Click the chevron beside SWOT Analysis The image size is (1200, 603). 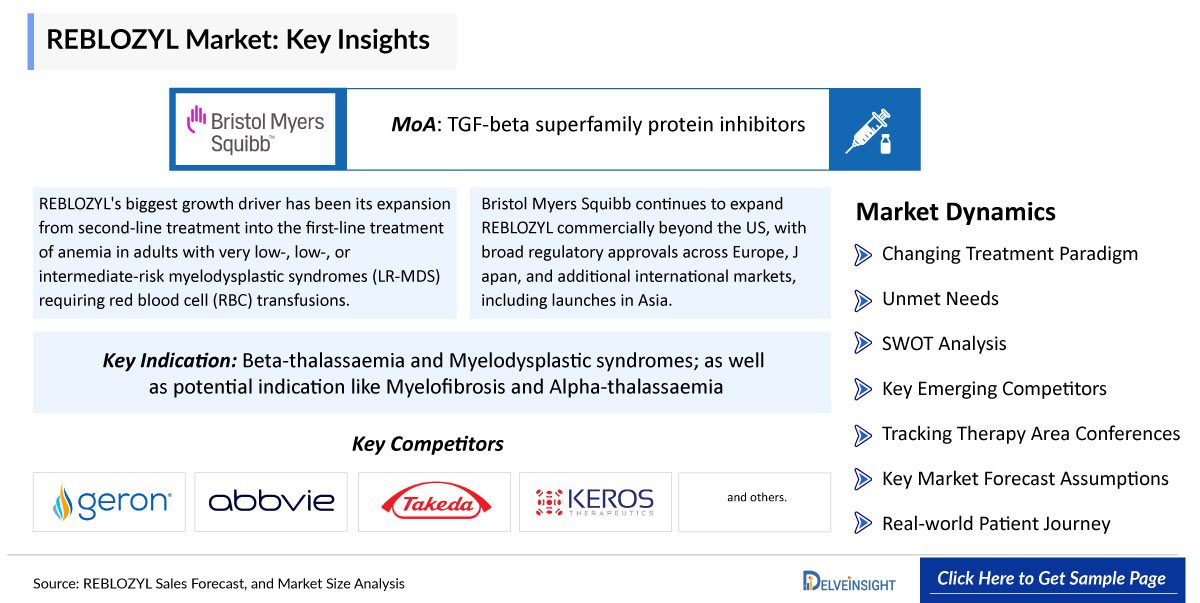tap(863, 344)
